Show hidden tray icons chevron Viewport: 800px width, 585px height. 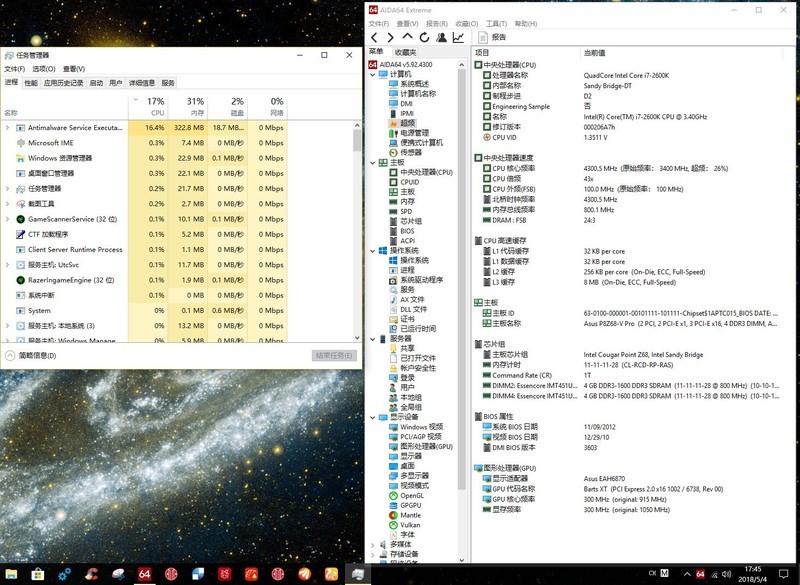pos(687,574)
